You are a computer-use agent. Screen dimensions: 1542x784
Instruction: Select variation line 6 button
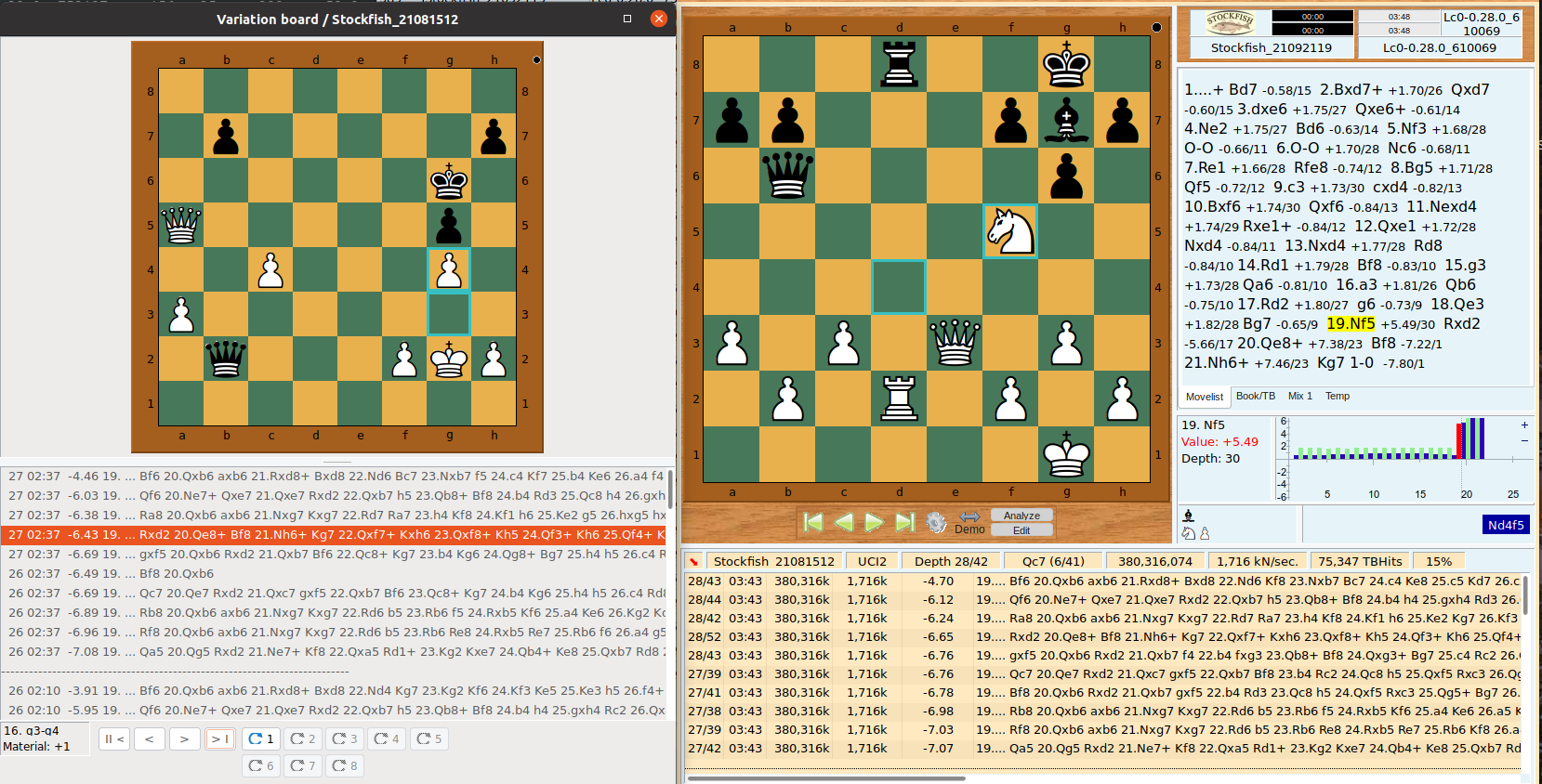pos(261,766)
